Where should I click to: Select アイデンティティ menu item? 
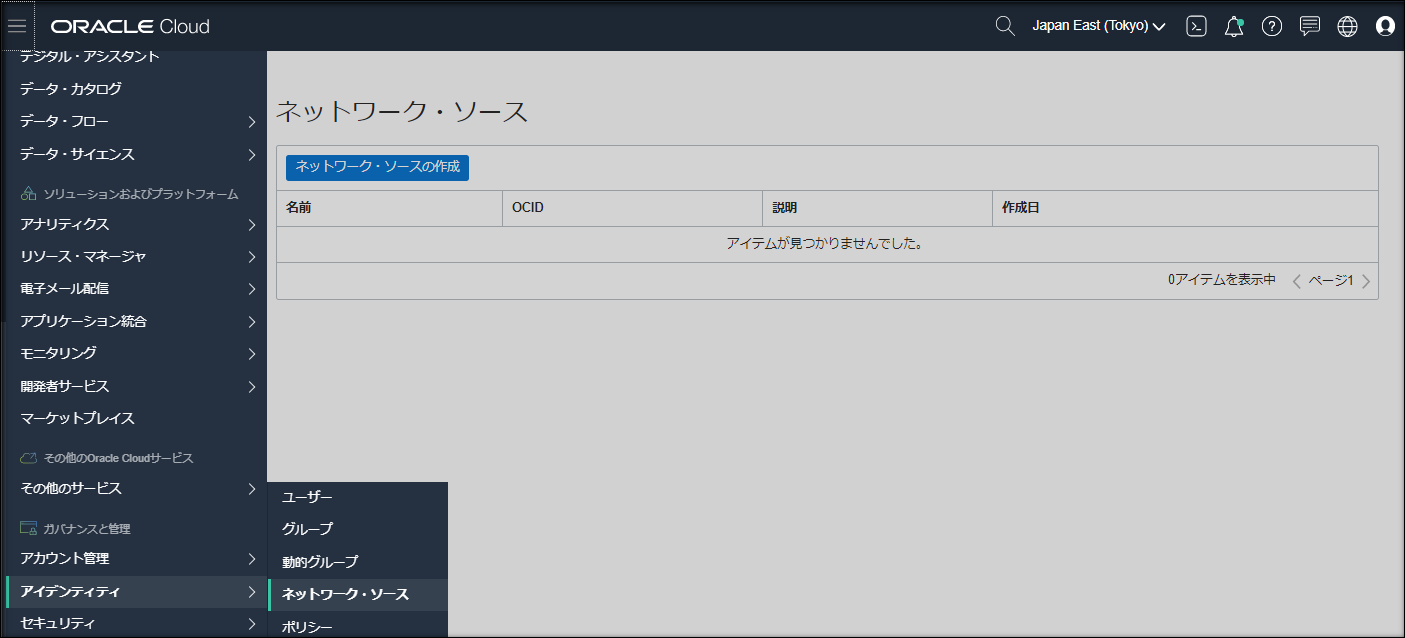136,592
